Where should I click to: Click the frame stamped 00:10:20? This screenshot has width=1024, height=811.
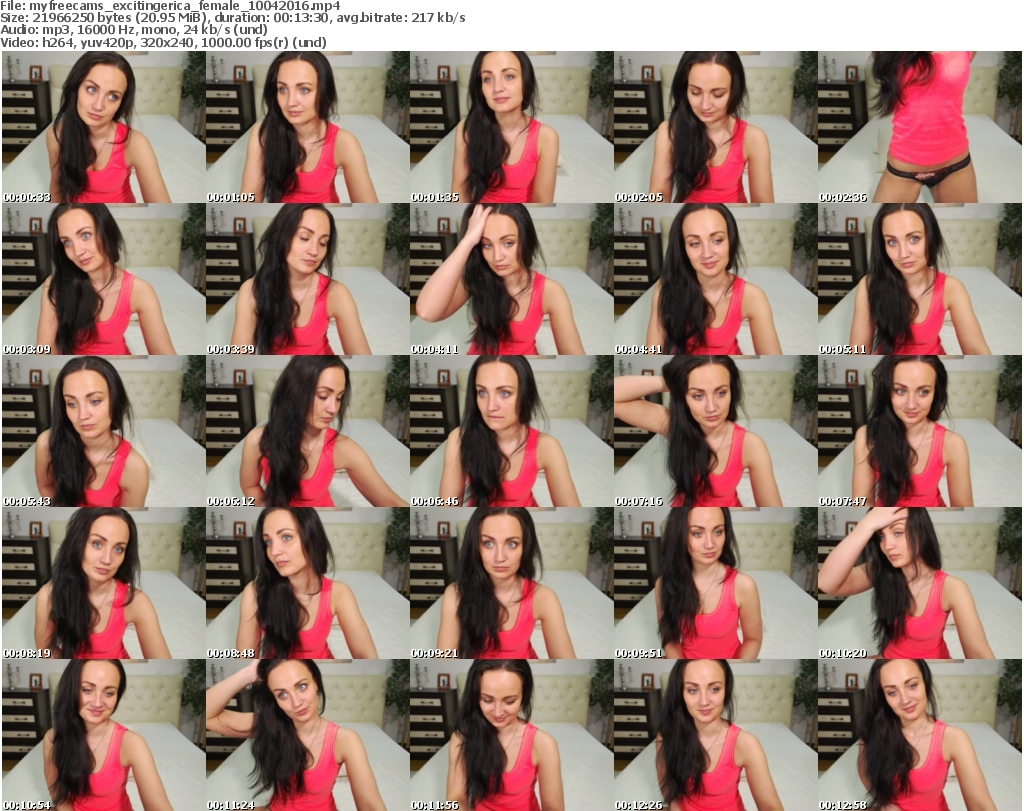920,583
